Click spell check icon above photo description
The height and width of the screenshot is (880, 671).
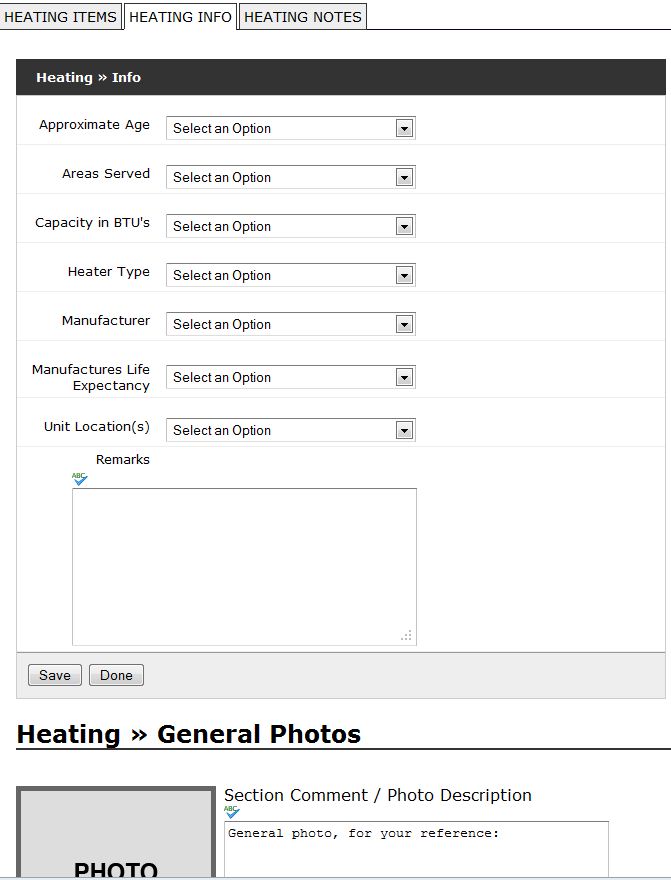pyautogui.click(x=232, y=812)
